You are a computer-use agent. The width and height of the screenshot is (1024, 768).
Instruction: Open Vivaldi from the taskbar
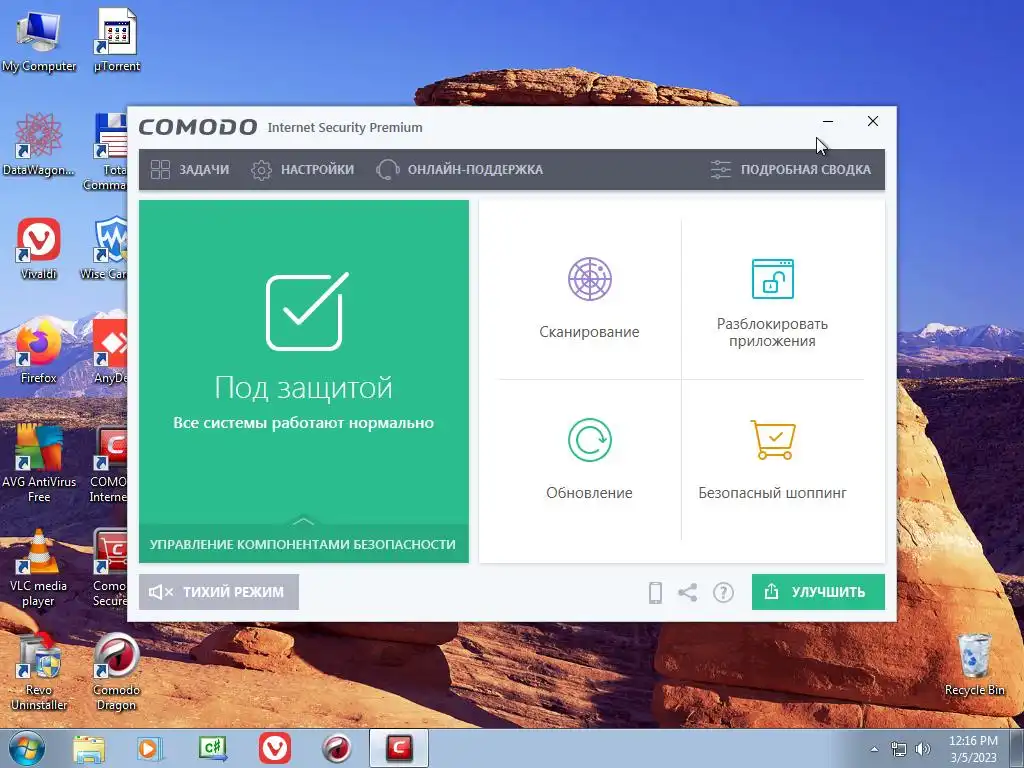pos(275,748)
